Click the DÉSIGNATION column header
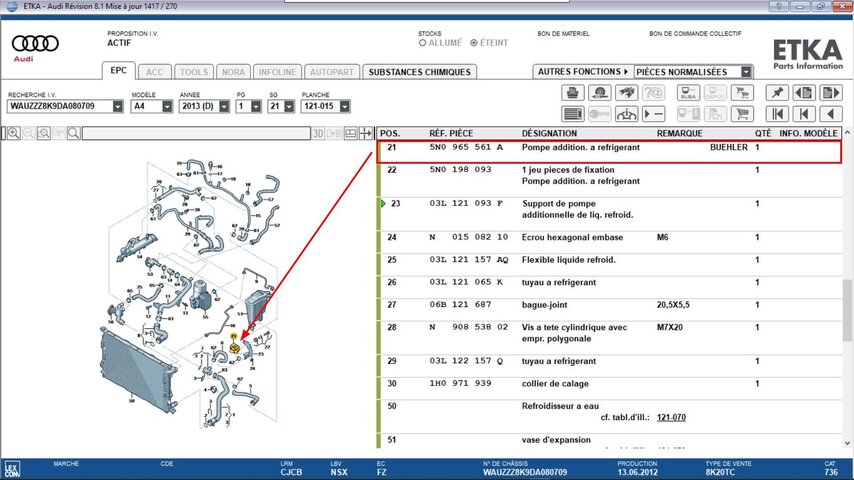The height and width of the screenshot is (480, 854). pos(549,133)
